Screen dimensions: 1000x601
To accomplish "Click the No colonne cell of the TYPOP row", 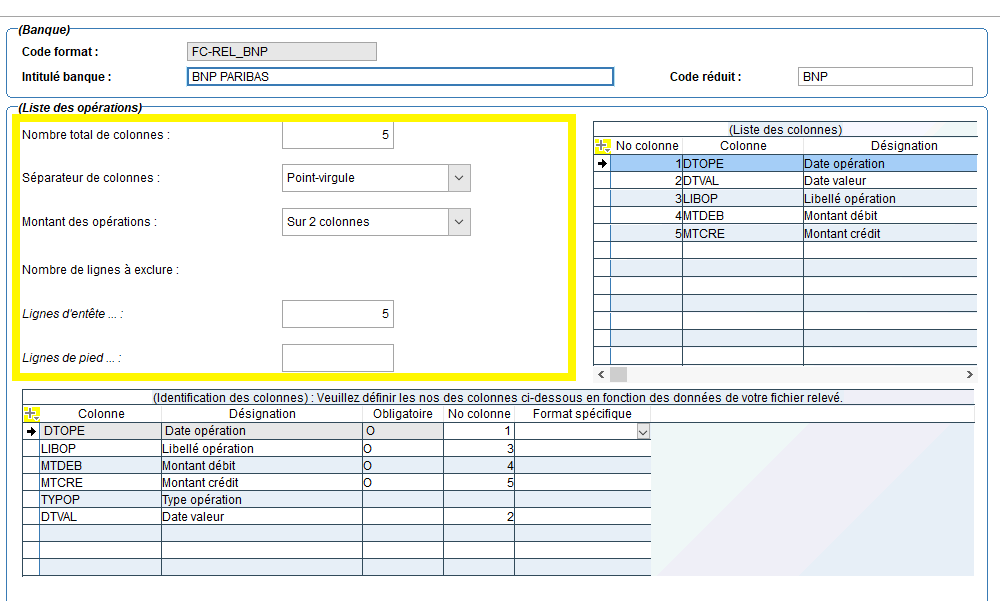I will coord(479,500).
